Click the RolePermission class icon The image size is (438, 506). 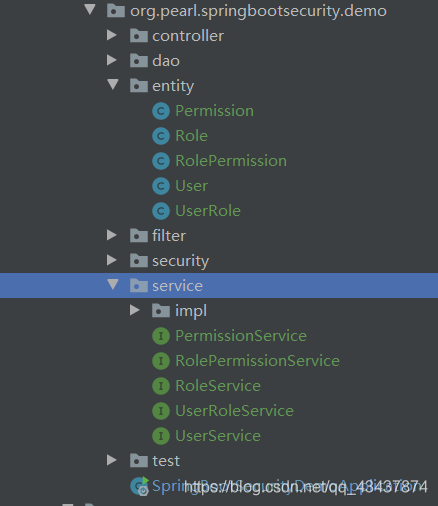click(x=161, y=161)
